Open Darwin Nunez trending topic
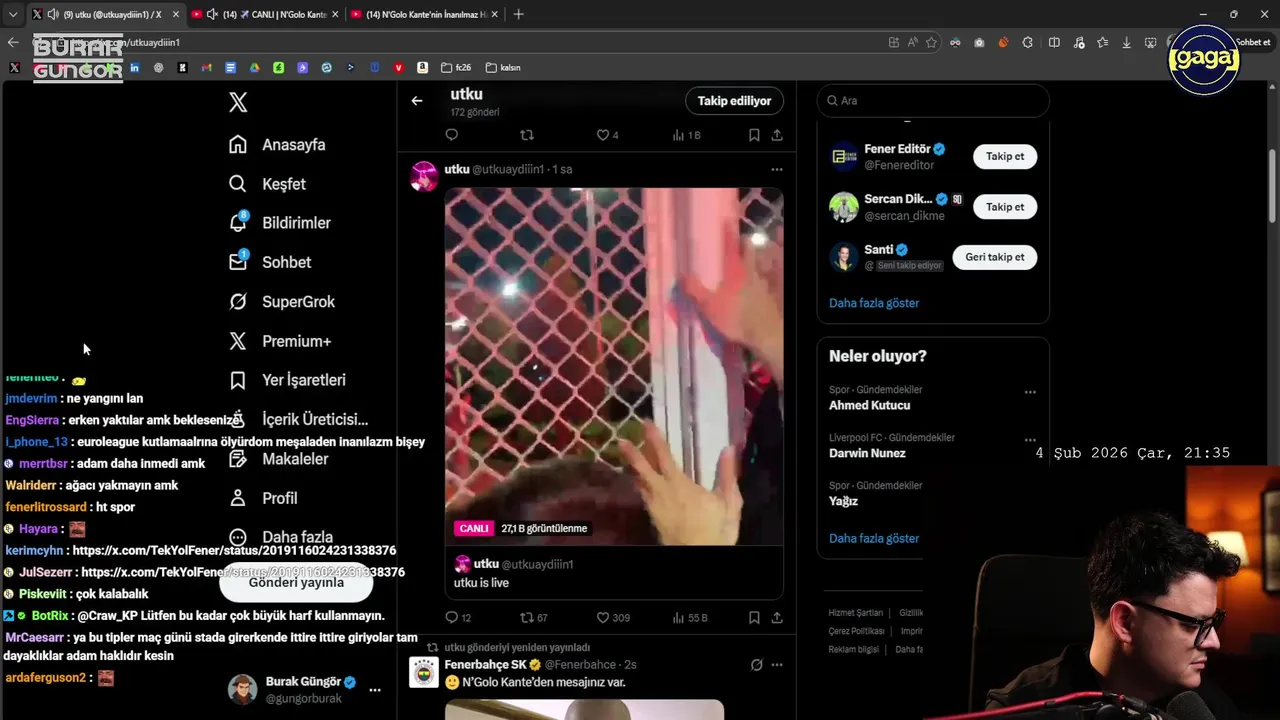Image resolution: width=1280 pixels, height=720 pixels. [867, 453]
